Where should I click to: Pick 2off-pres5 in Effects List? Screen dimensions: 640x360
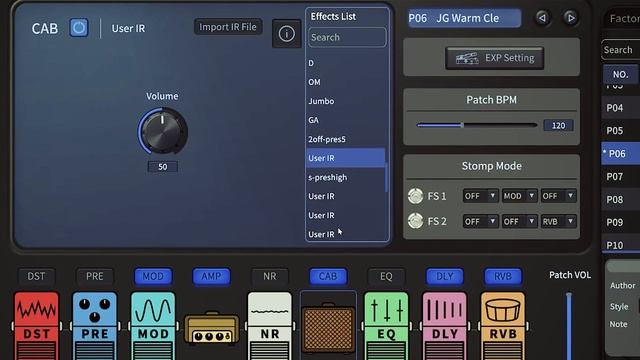[x=345, y=139]
